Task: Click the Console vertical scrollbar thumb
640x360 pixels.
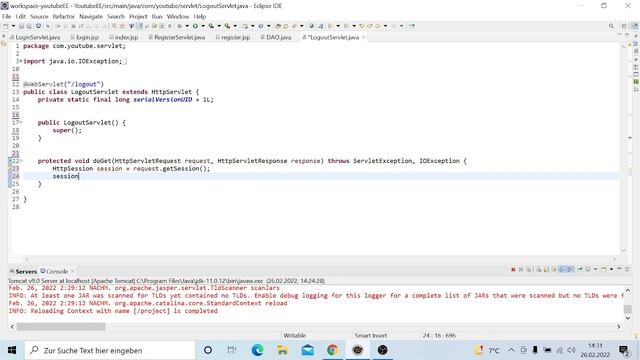Action: [628, 309]
